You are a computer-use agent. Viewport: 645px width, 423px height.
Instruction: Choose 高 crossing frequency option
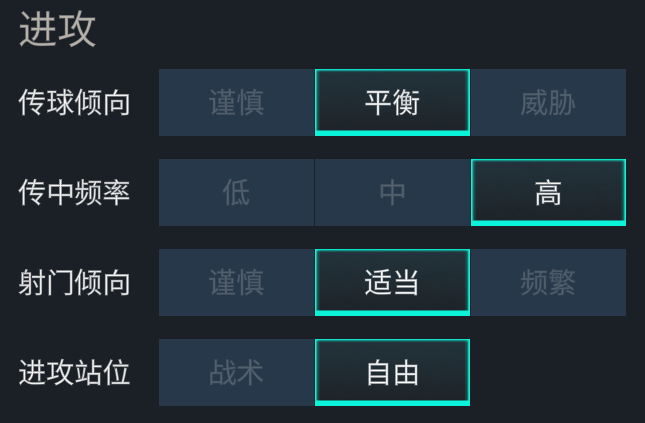point(548,193)
